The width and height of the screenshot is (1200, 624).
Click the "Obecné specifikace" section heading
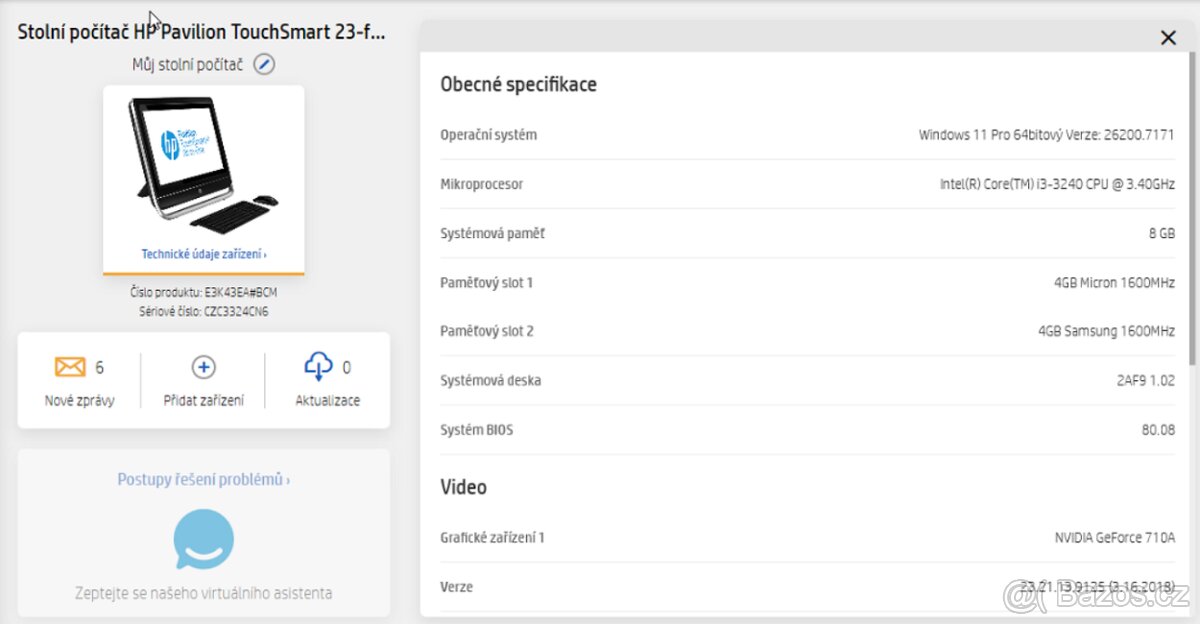click(x=518, y=85)
